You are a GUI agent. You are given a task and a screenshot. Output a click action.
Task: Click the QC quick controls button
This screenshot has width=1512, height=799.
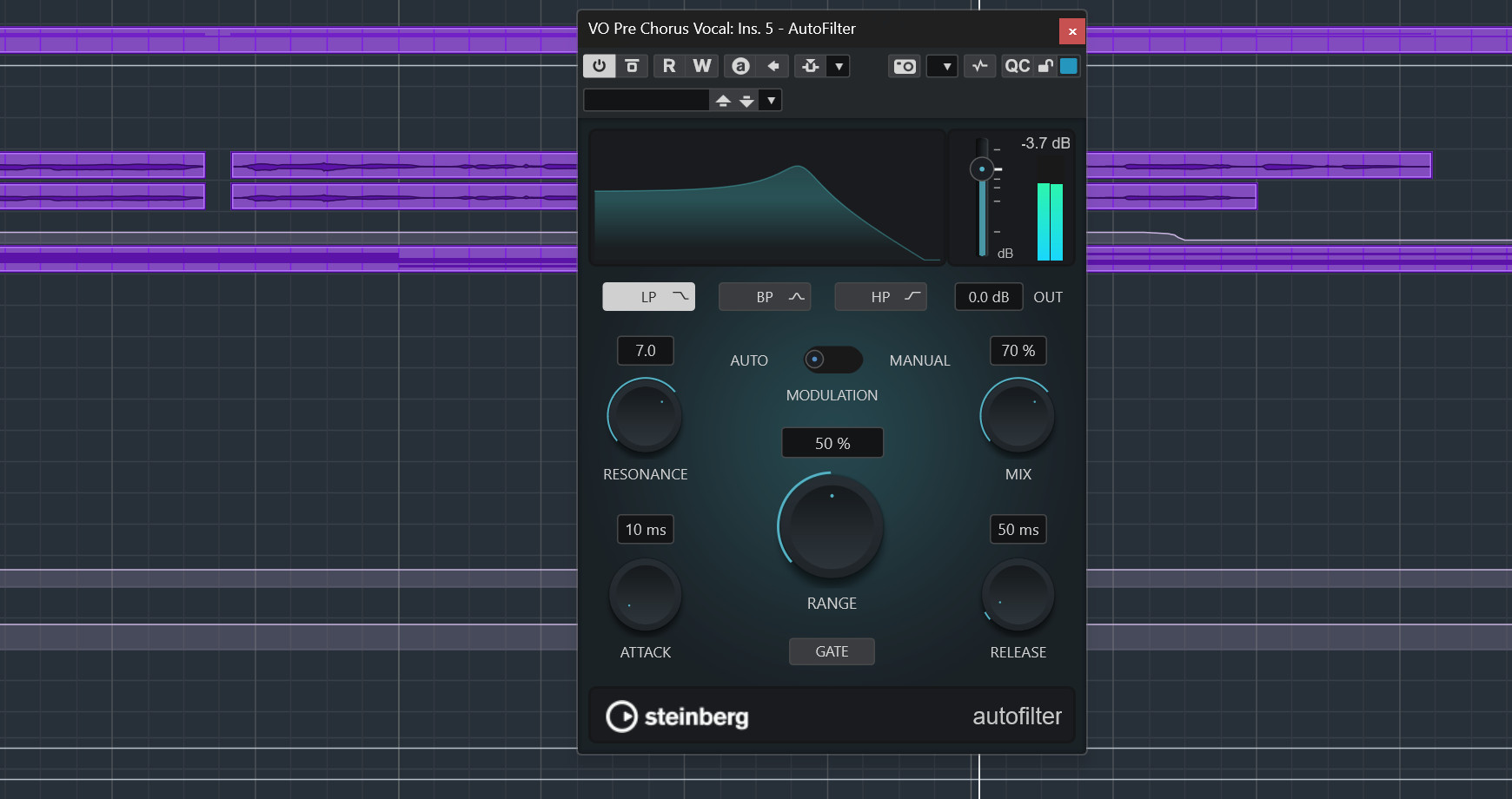coord(1017,66)
